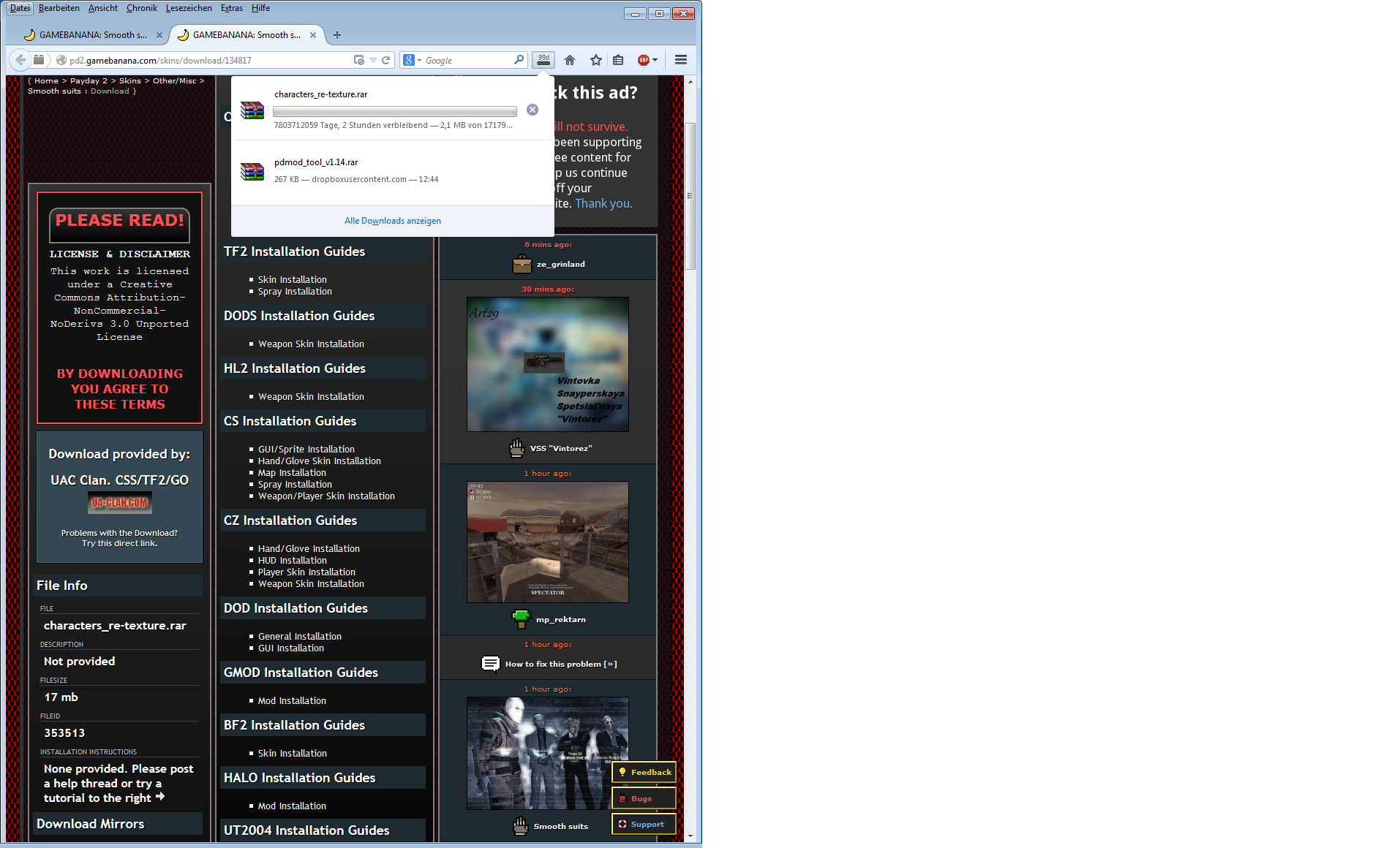Viewport: 1400px width, 848px height.
Task: Open Skin Installation under TF2 Installation Guides
Action: click(293, 279)
